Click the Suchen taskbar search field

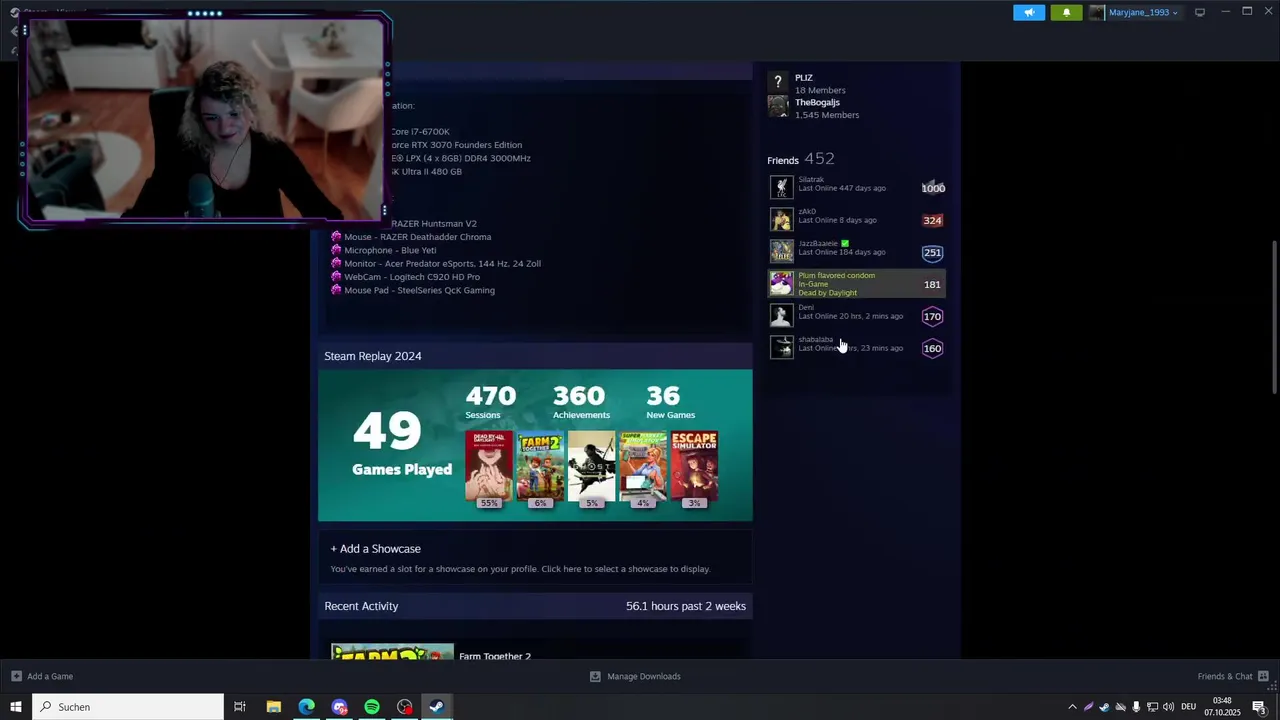pyautogui.click(x=128, y=707)
